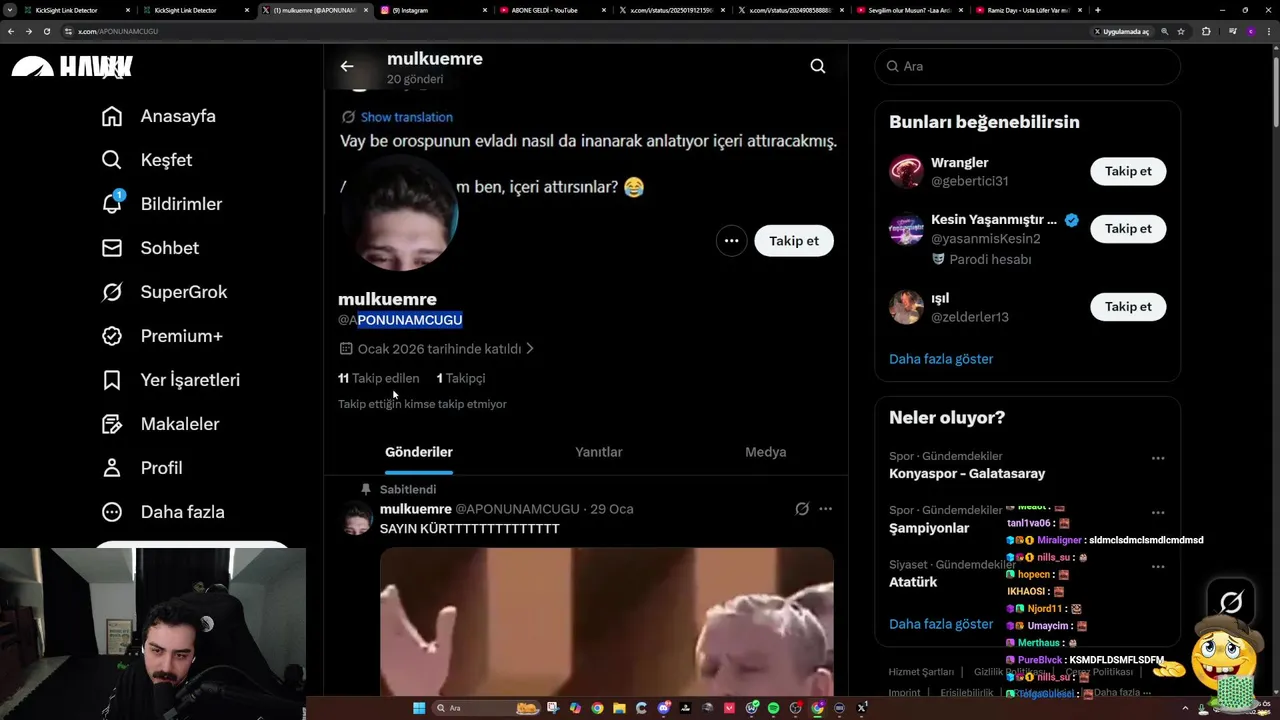Click Konyaspor - Galatasaray trend
Viewport: 1280px width, 720px height.
967,474
